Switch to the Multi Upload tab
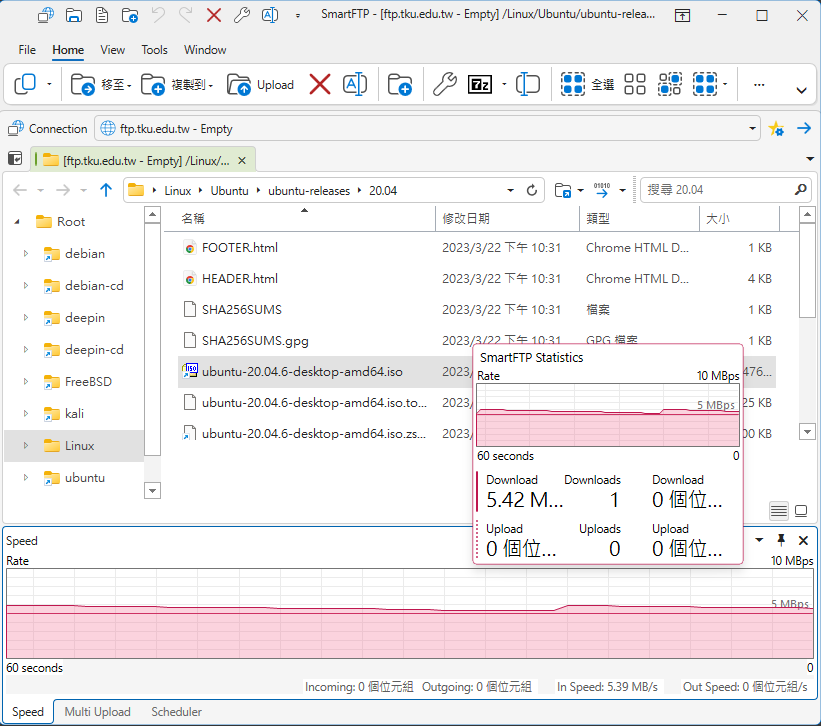 97,712
